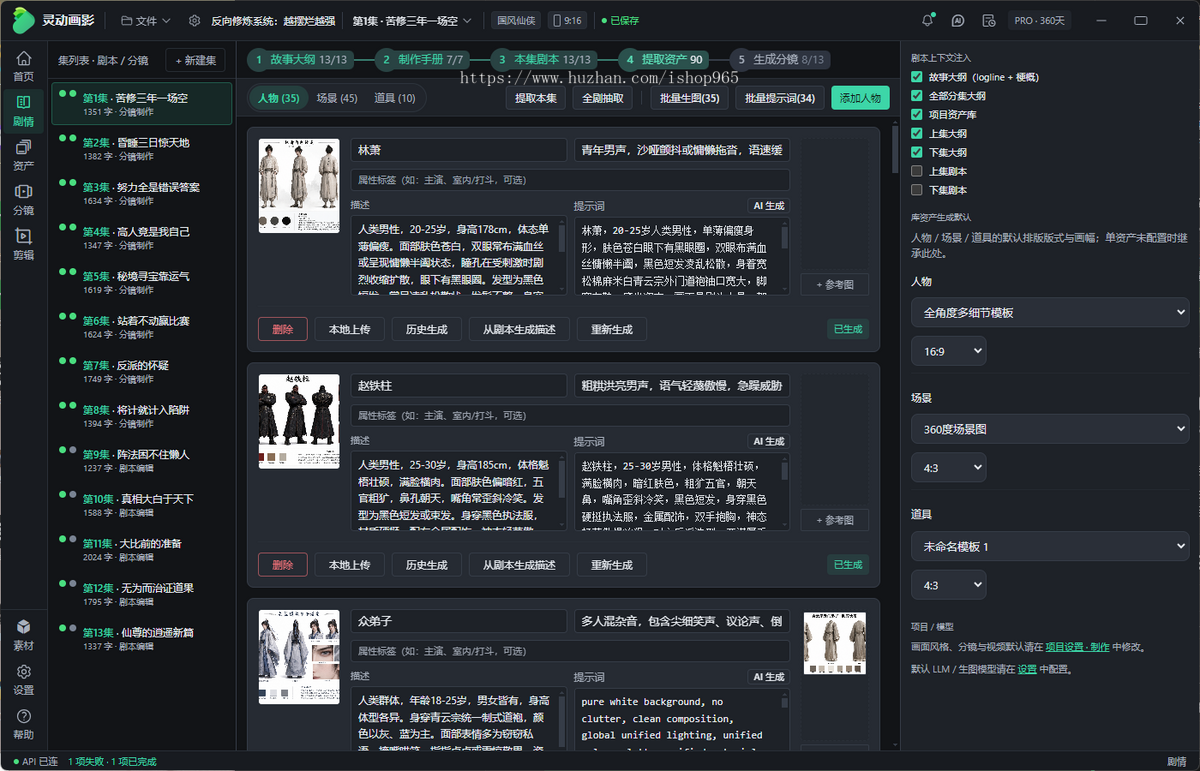The image size is (1200, 771).
Task: Toggle the 故事大纲 (logline + 梗概) checkbox
Action: click(917, 77)
